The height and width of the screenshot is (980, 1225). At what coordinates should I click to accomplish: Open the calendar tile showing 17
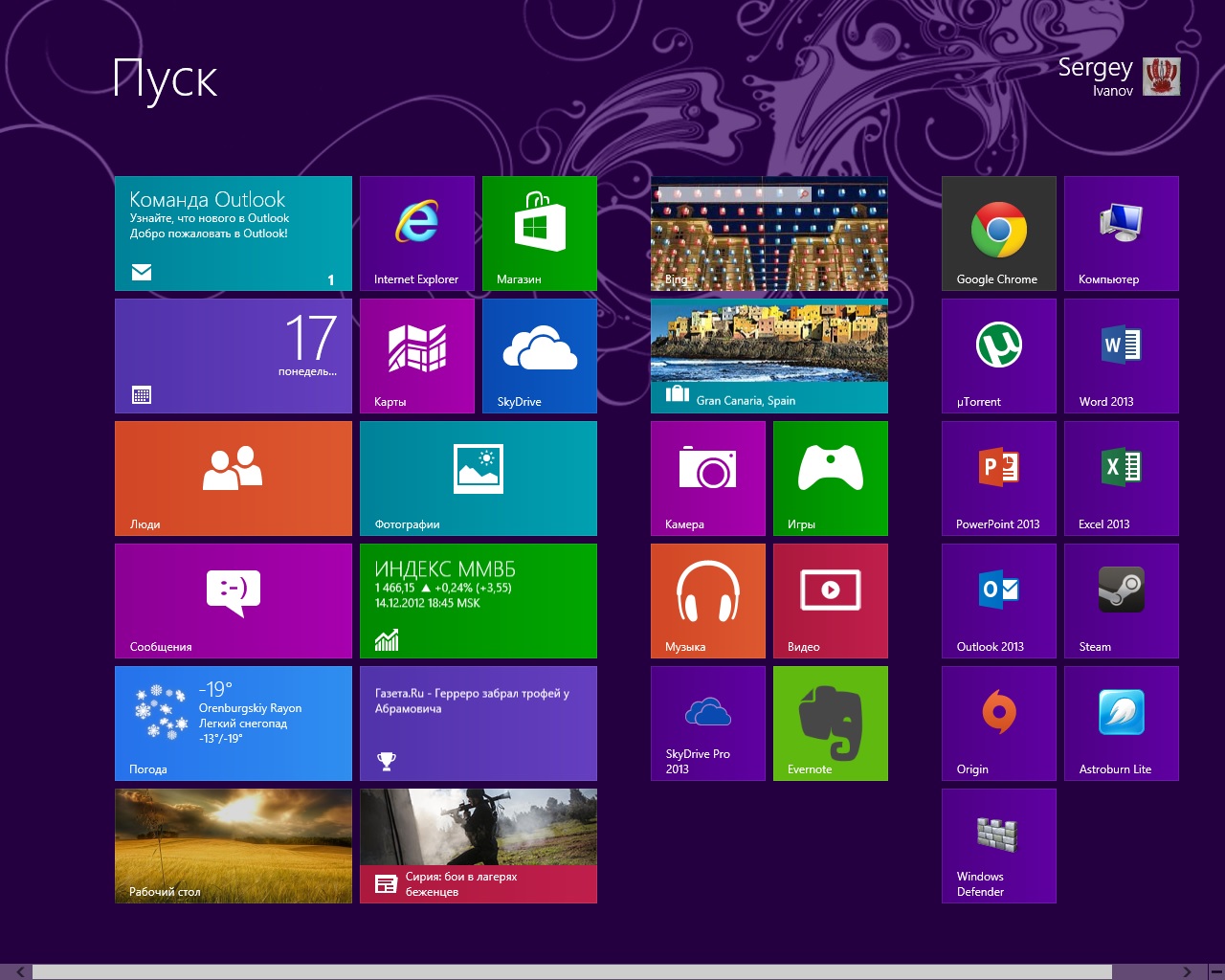coord(234,356)
